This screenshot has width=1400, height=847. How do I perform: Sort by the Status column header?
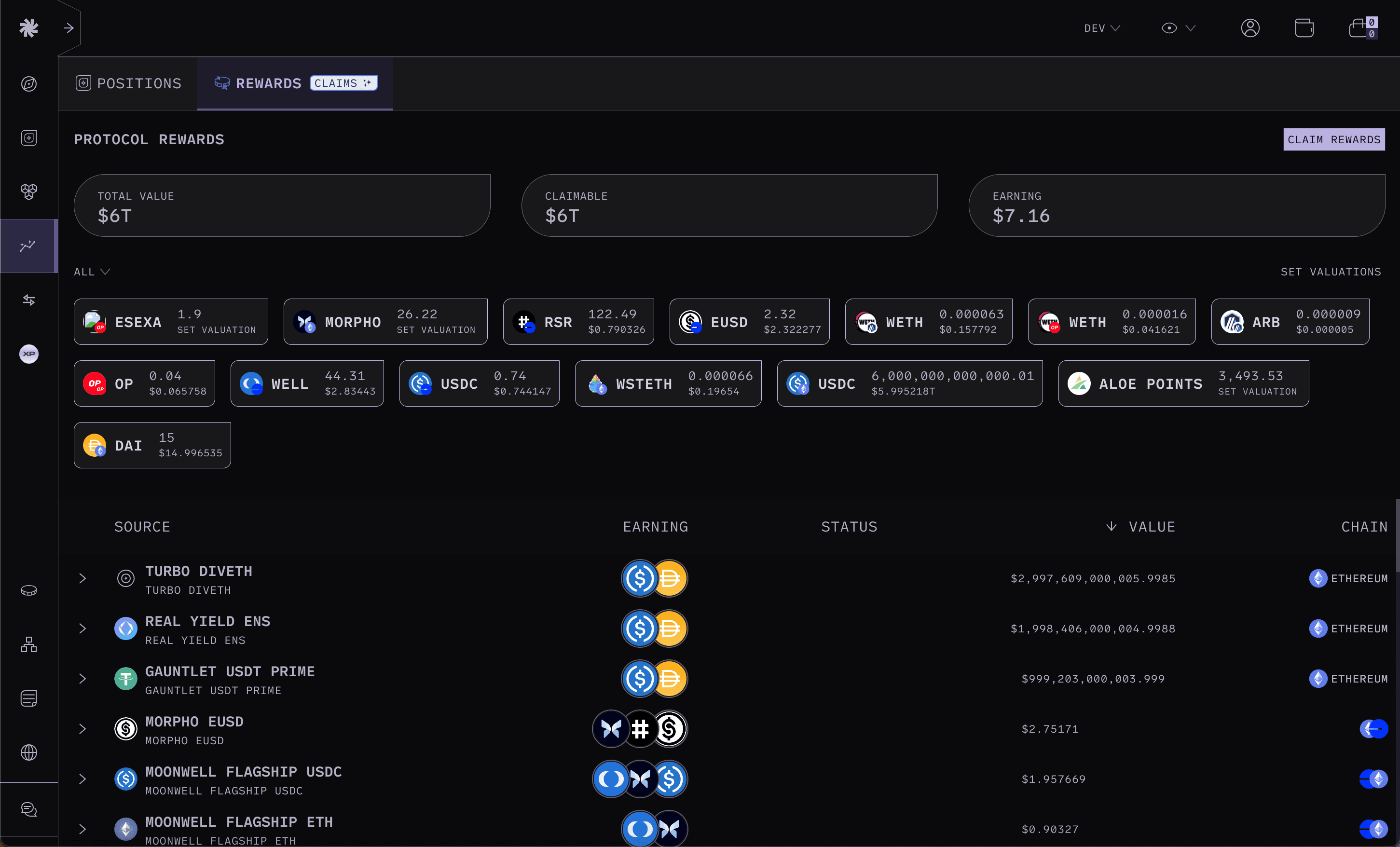[x=849, y=527]
